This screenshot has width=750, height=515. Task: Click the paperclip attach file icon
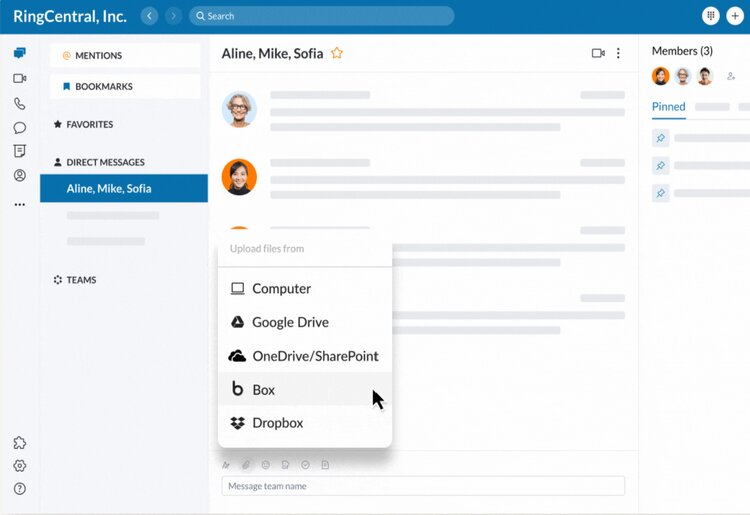(x=246, y=465)
